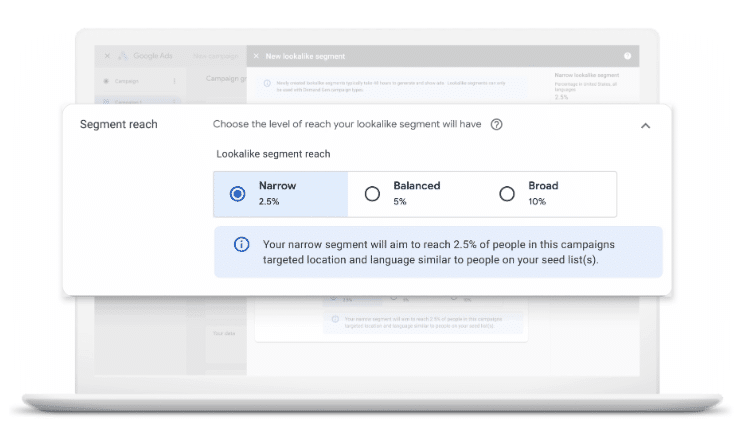Open help icon beside reach description

496,124
